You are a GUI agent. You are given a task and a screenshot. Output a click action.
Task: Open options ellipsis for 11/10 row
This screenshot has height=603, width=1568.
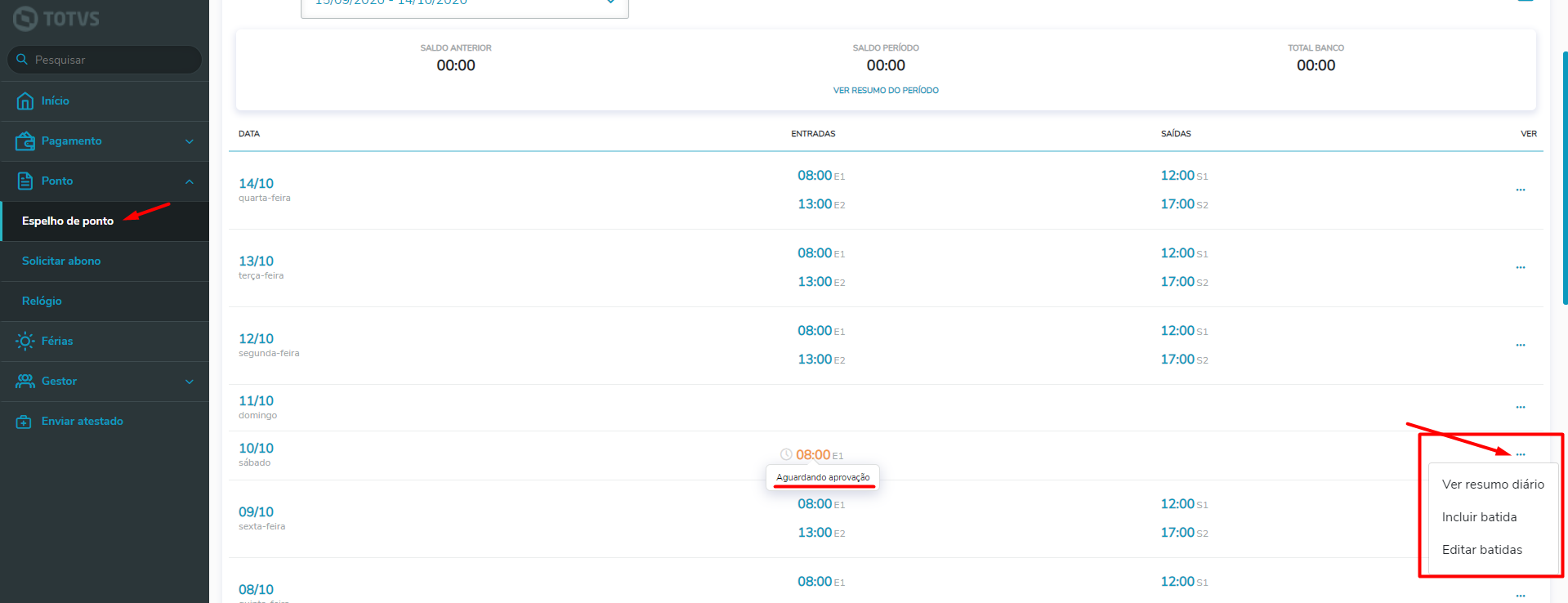point(1521,407)
